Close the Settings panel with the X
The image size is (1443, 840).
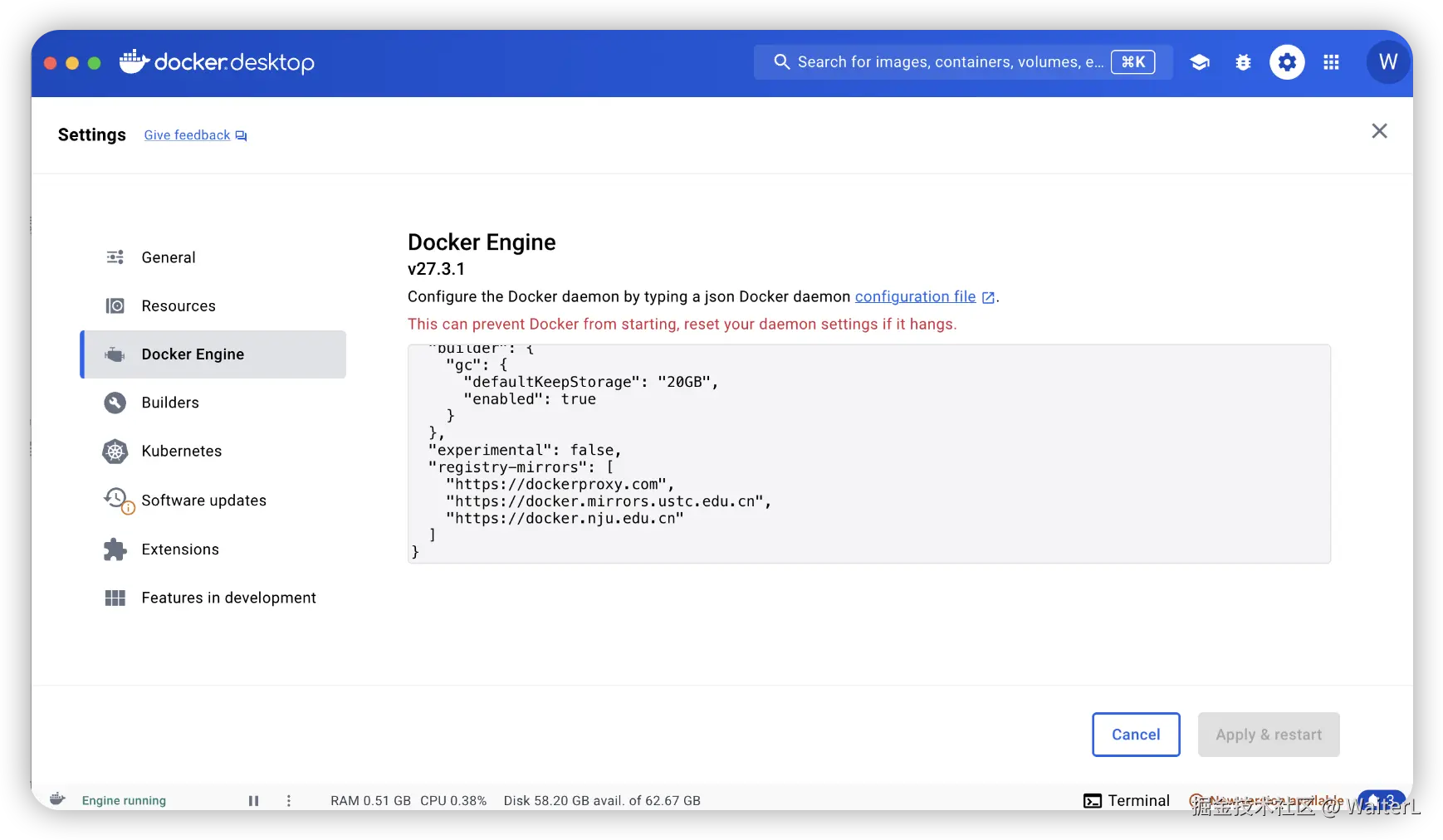(1379, 131)
